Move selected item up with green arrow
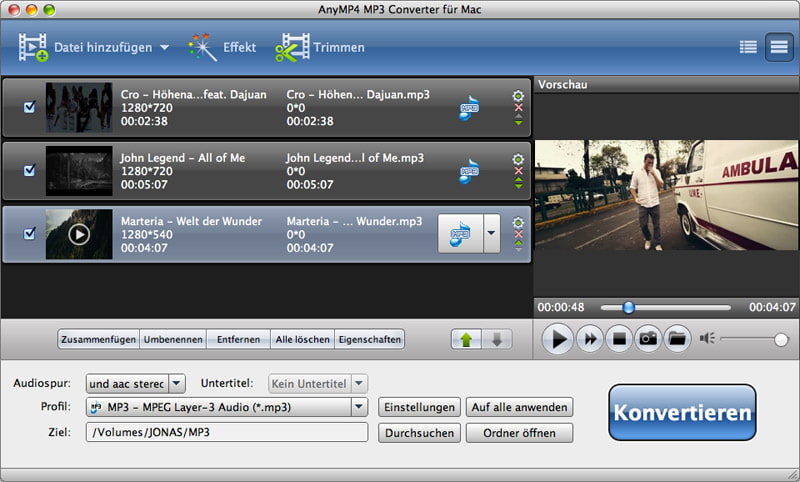 point(465,340)
